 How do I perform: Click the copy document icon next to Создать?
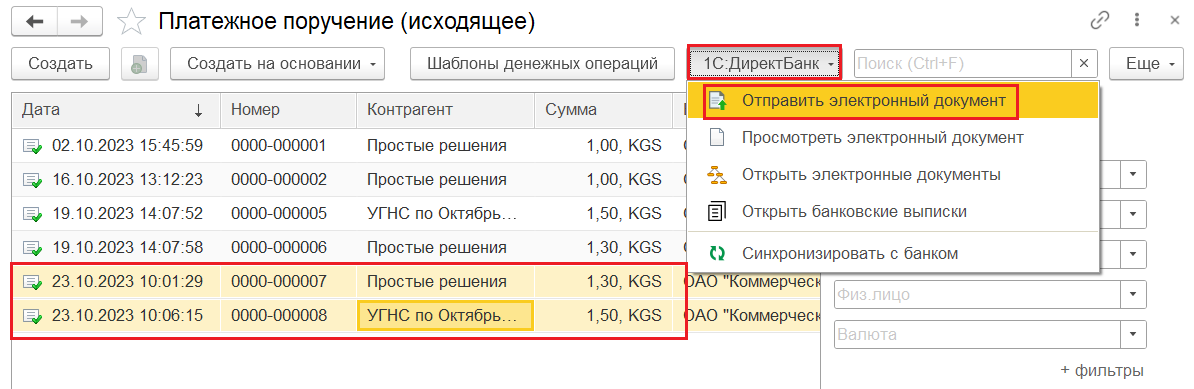click(x=139, y=64)
